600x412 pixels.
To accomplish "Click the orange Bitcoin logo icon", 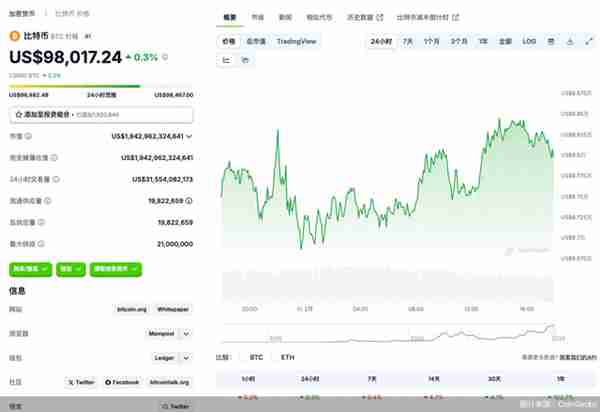I will point(15,36).
